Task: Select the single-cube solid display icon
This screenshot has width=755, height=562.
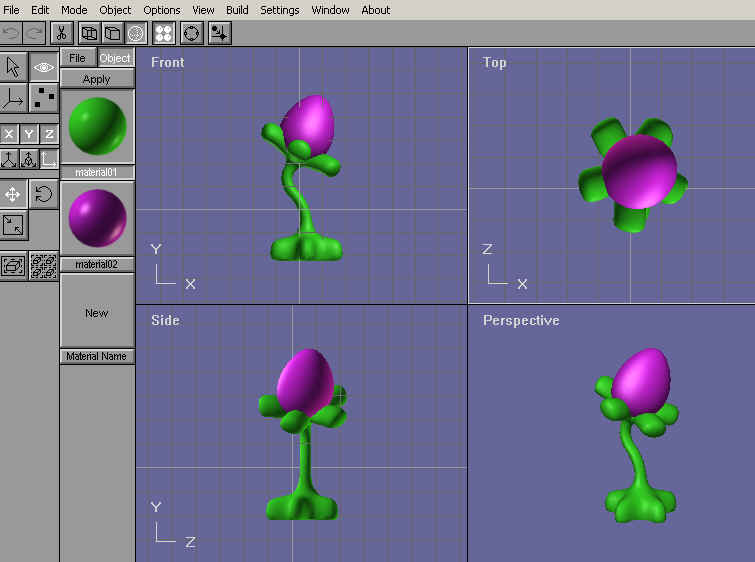Action: [x=113, y=33]
